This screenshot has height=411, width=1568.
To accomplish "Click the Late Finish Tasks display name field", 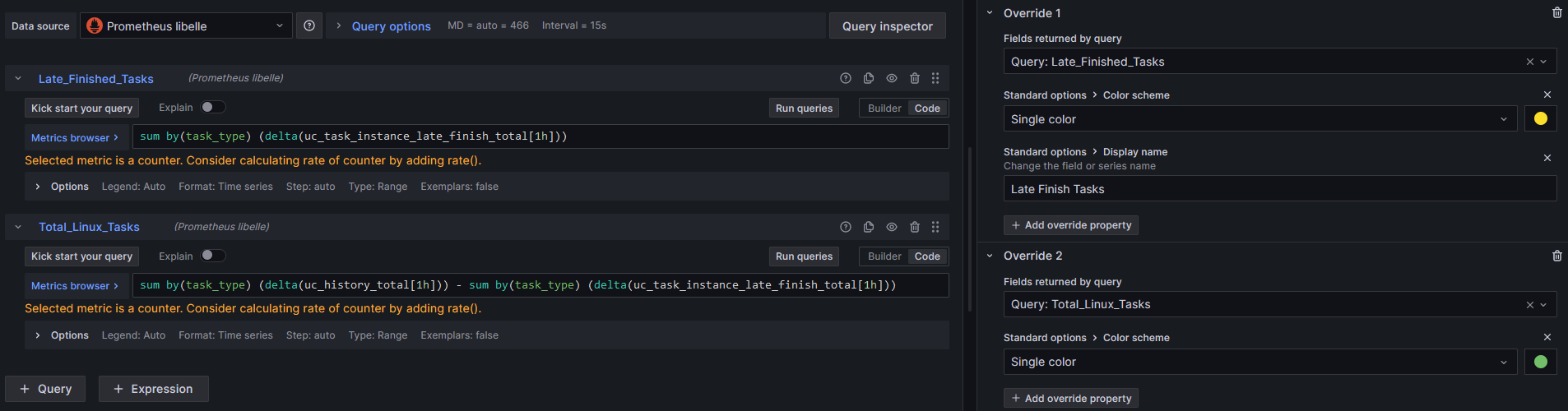I will [x=1279, y=189].
